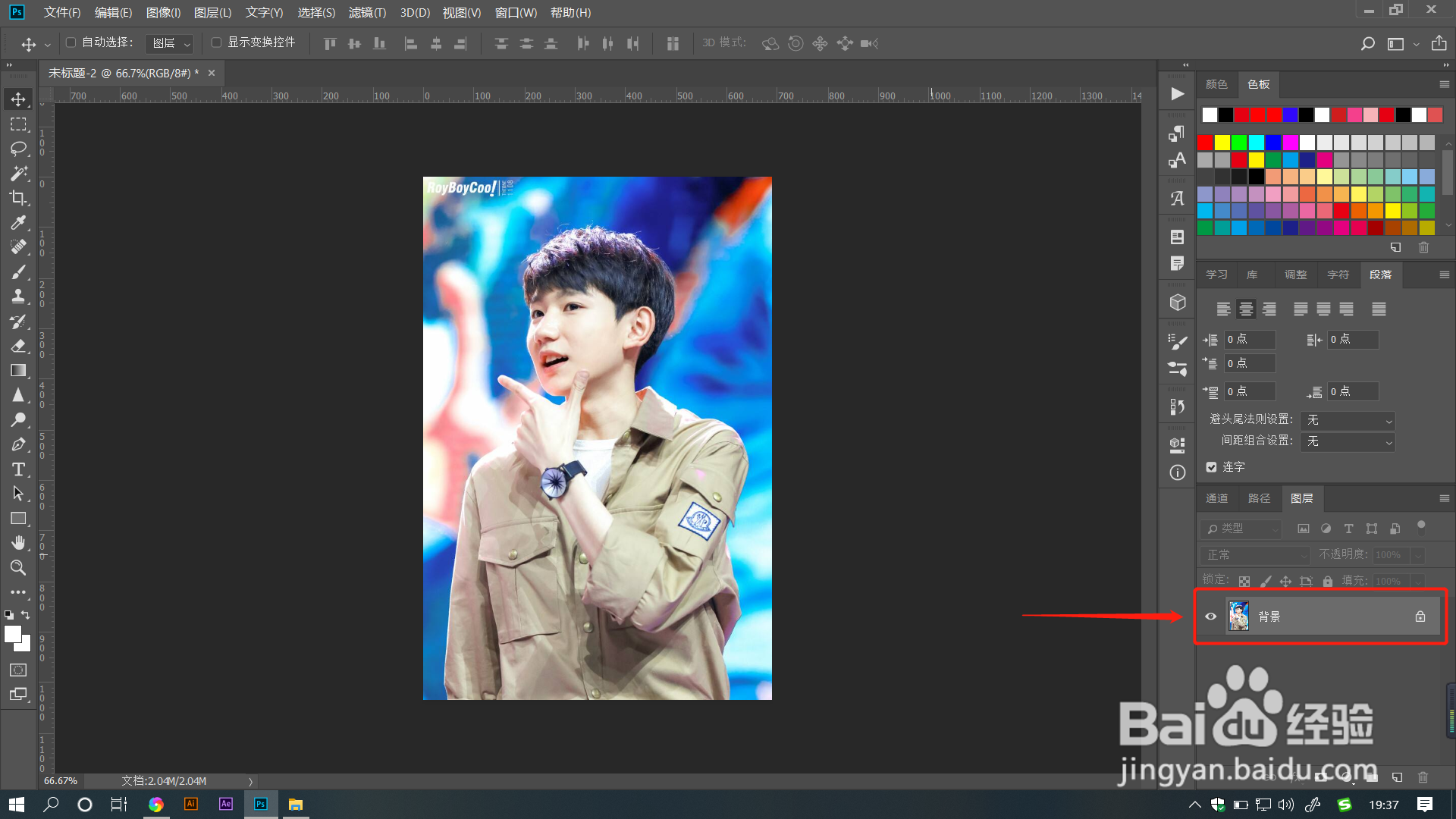The image size is (1456, 819).
Task: Select the Eraser tool
Action: 18,346
